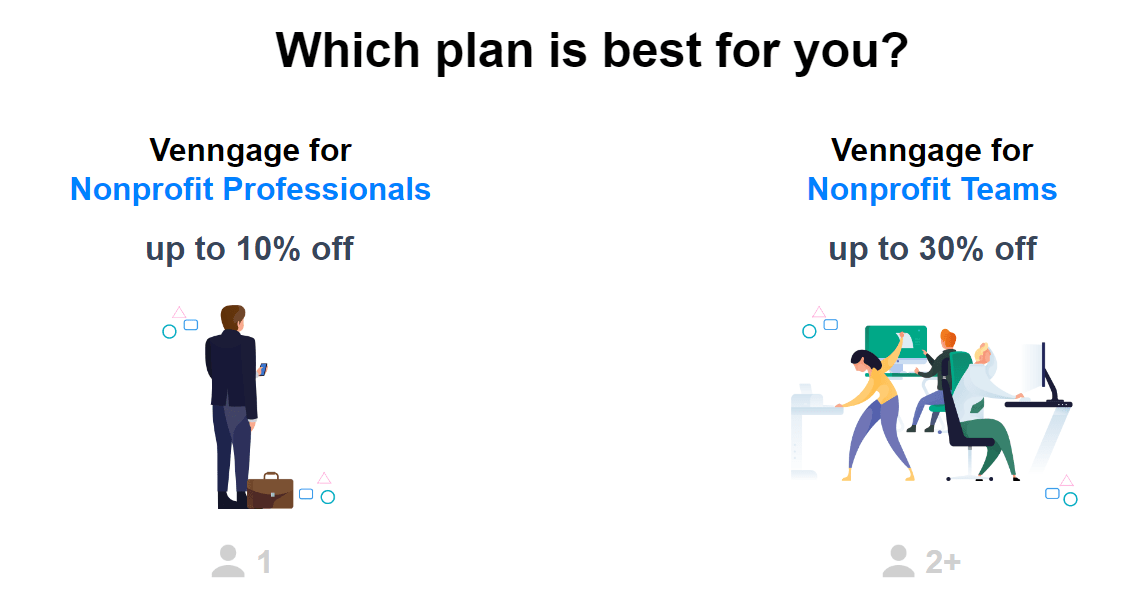This screenshot has height=600, width=1134.
Task: Click the single user icon beside 1
Action: [x=228, y=561]
